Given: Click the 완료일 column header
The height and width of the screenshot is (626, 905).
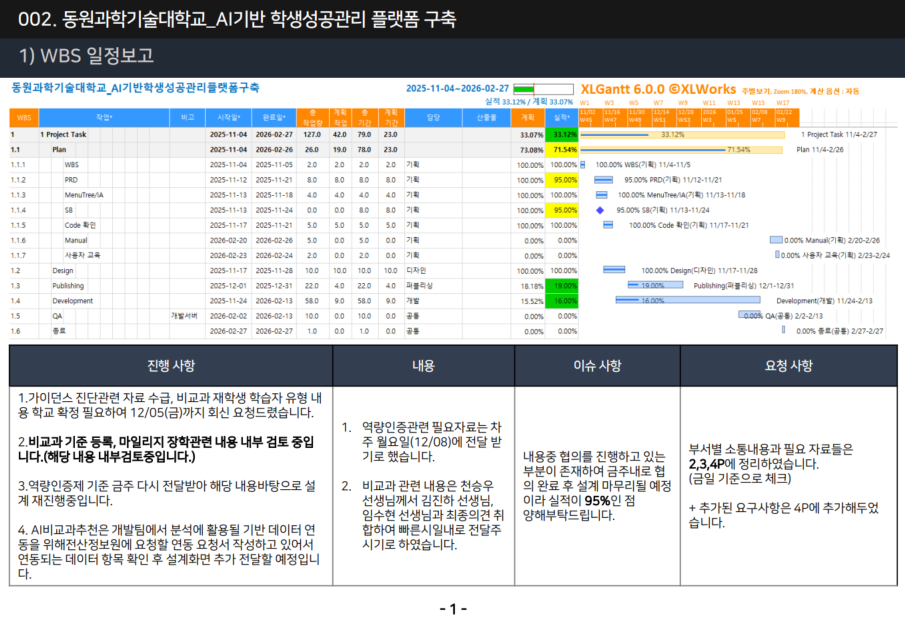Looking at the screenshot, I should (273, 117).
